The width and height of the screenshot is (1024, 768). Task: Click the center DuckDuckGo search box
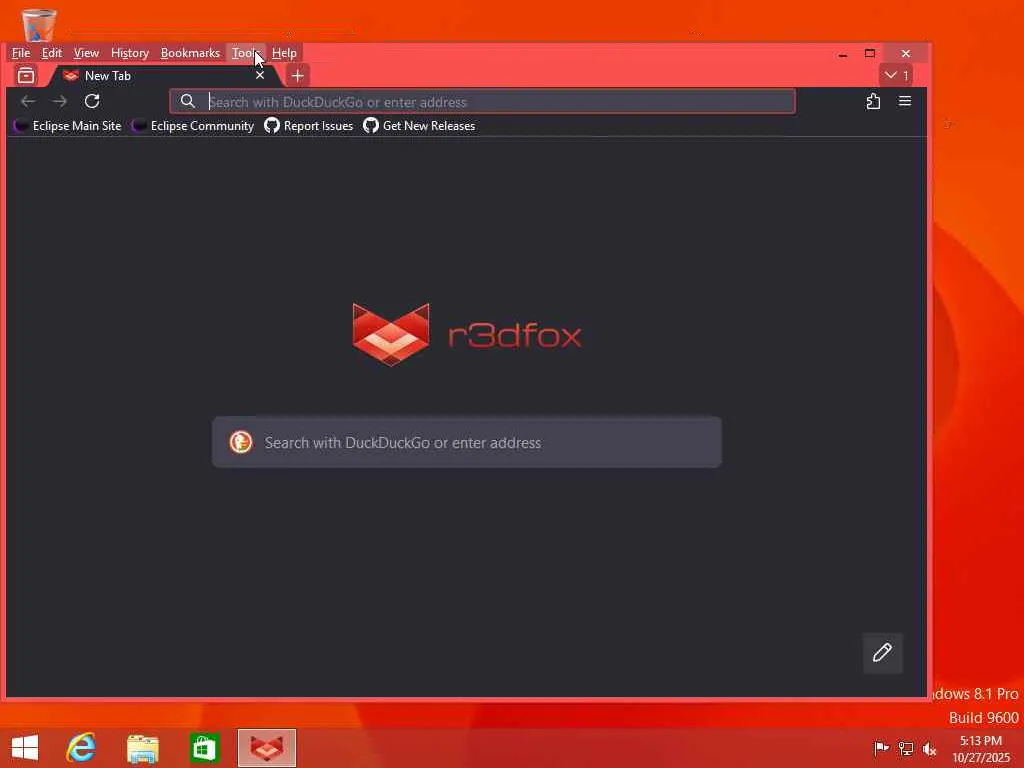[467, 442]
